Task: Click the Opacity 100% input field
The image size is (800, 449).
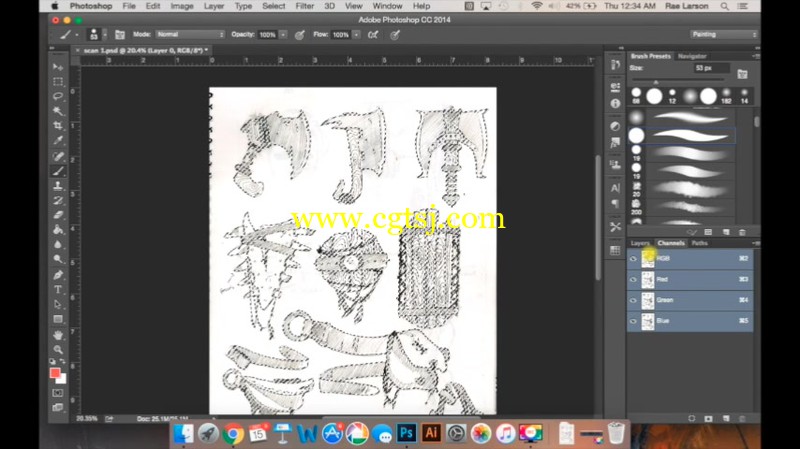Action: [267, 35]
